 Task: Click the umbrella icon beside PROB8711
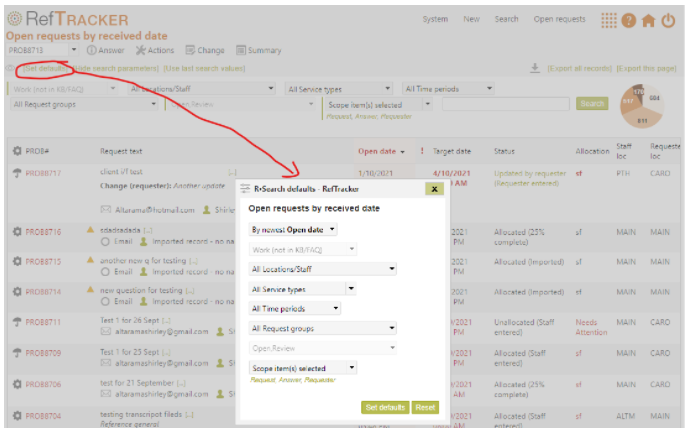coord(17,322)
